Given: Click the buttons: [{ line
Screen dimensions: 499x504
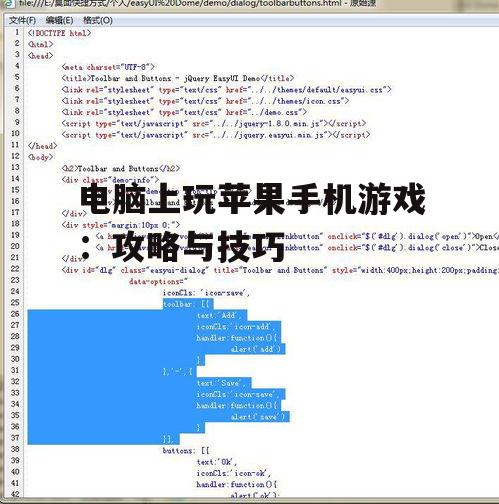Looking at the screenshot, I should pos(186,451).
